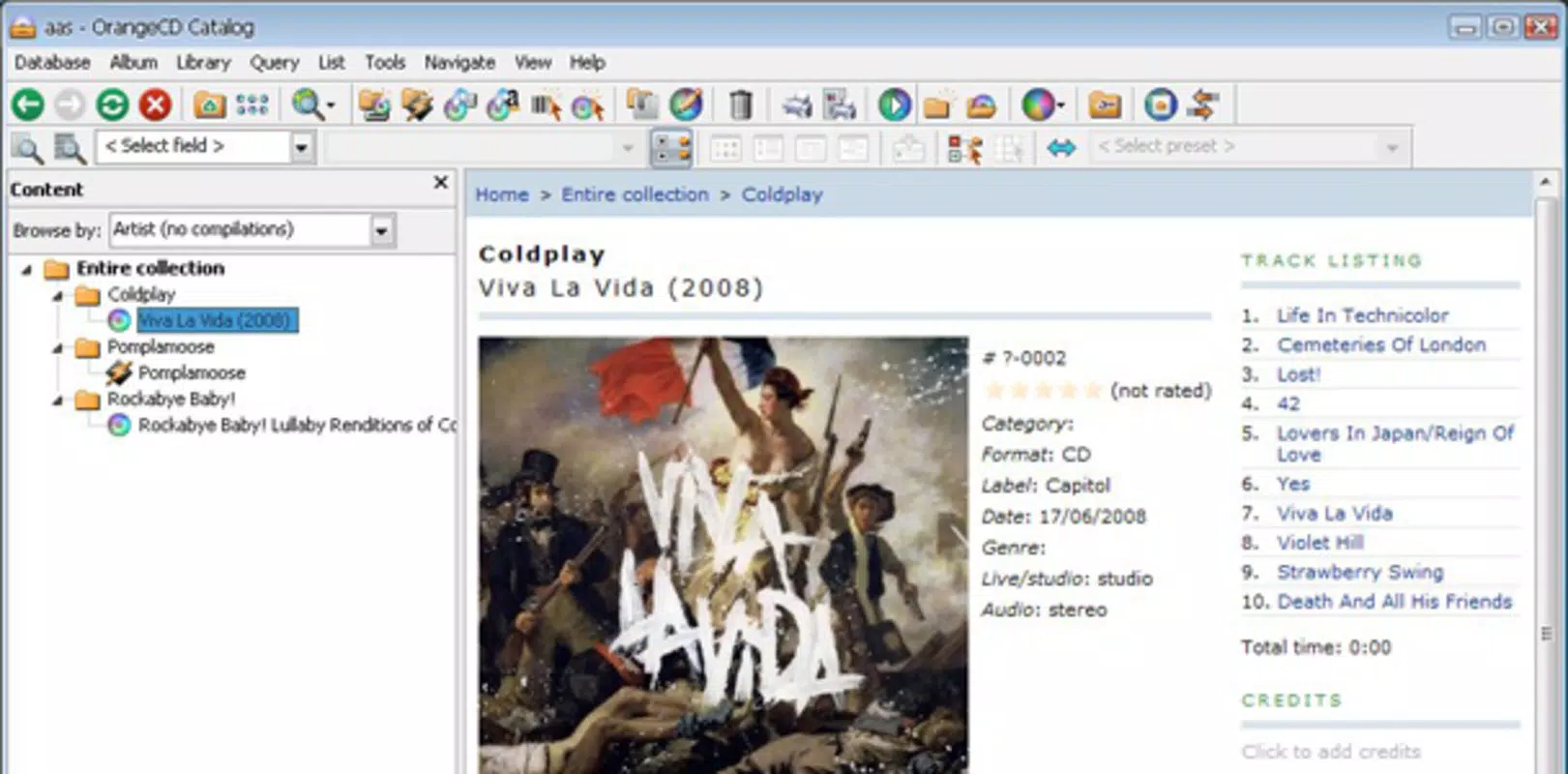Click the Strawberry Swing track link
Viewport: 1568px width, 774px height.
[x=1360, y=572]
